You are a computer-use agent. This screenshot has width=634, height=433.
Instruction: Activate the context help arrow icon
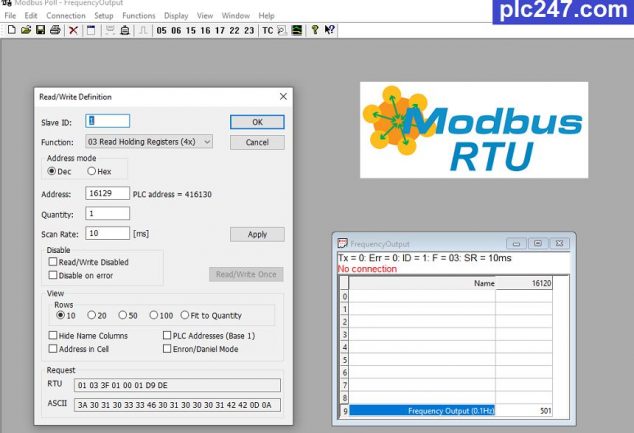[330, 30]
